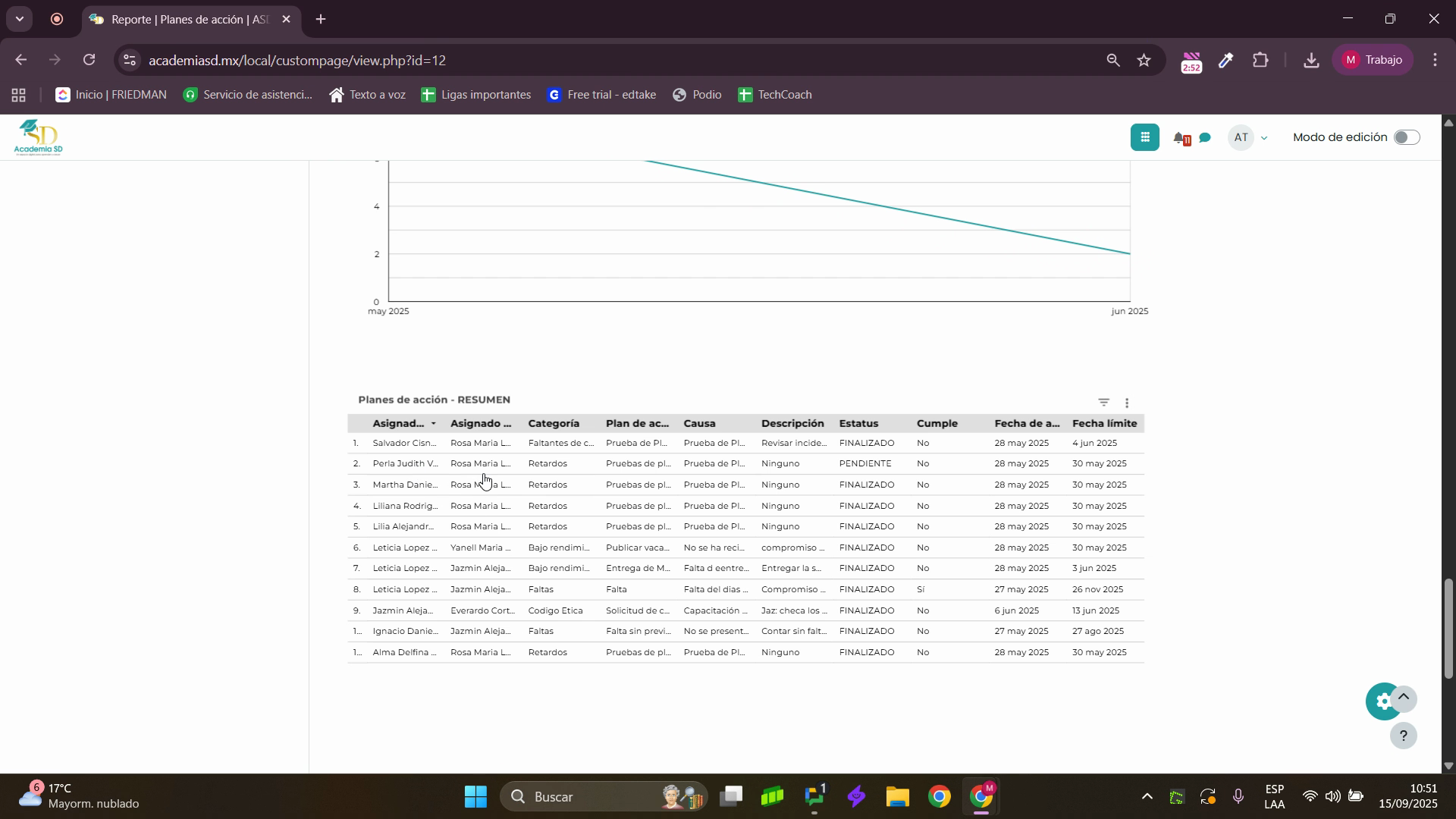Expand the AT user menu chevron
The height and width of the screenshot is (819, 1456).
click(x=1263, y=138)
